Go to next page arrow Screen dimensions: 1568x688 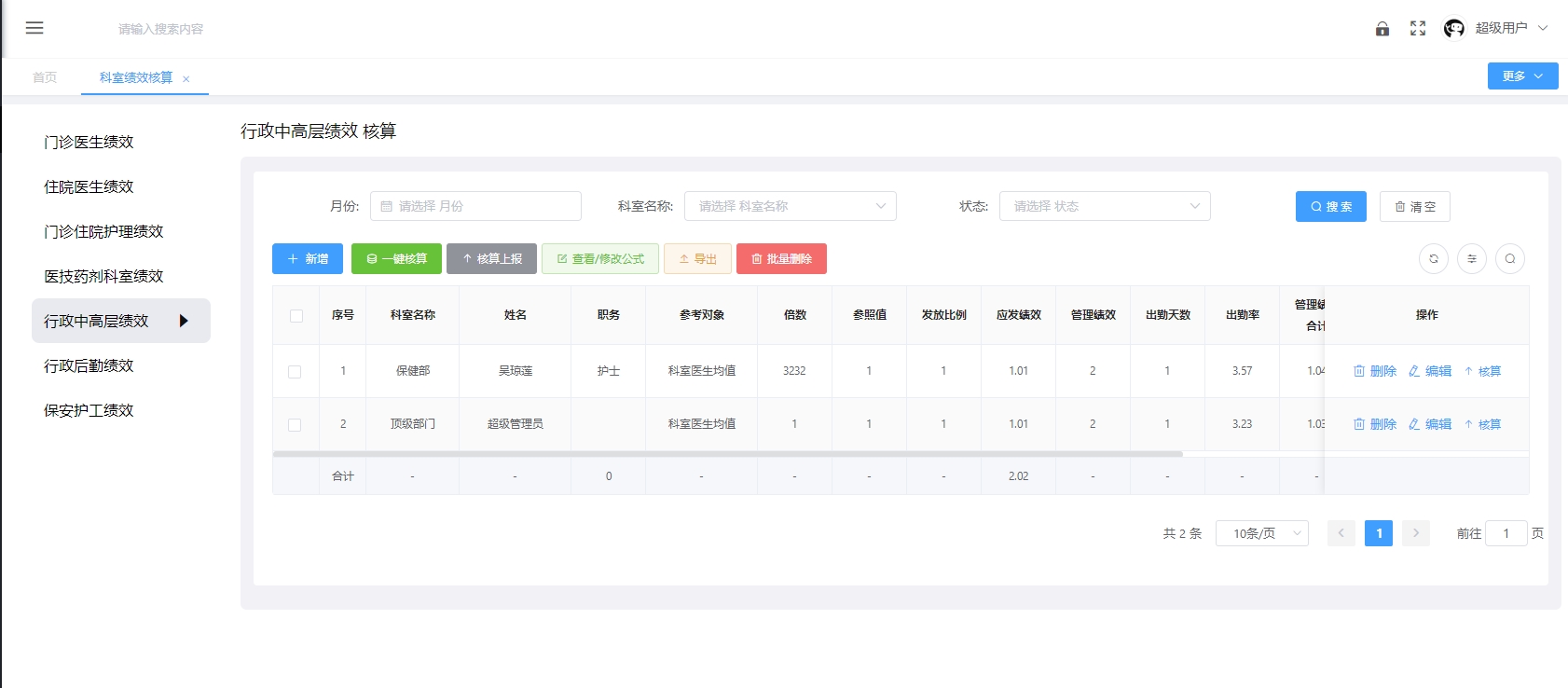(x=1416, y=533)
